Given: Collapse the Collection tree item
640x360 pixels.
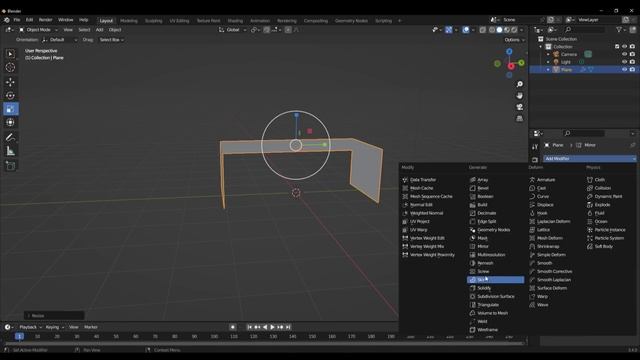Looking at the screenshot, I should tap(541, 47).
